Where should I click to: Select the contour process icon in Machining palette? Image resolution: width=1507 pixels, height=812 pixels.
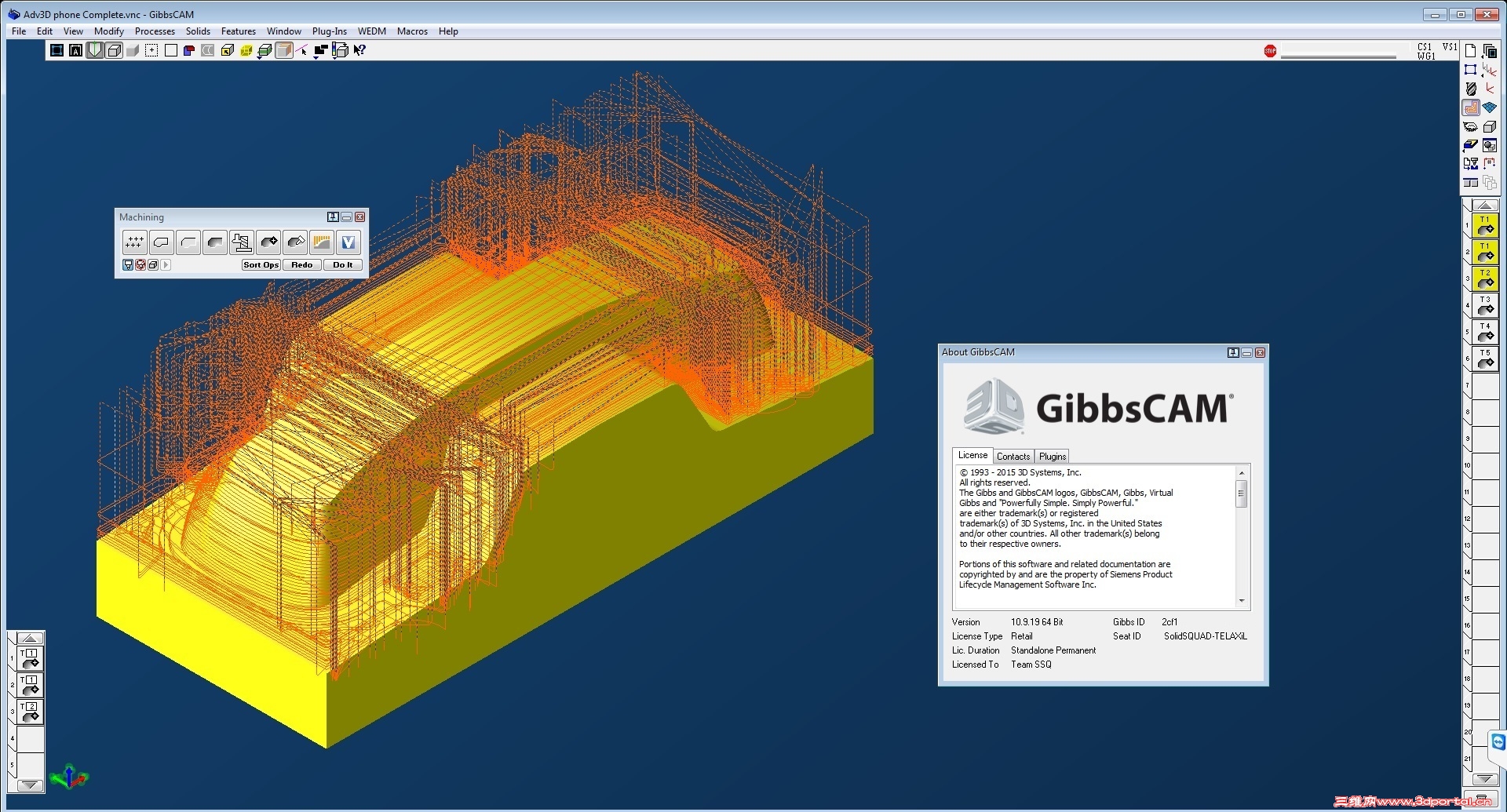[162, 242]
